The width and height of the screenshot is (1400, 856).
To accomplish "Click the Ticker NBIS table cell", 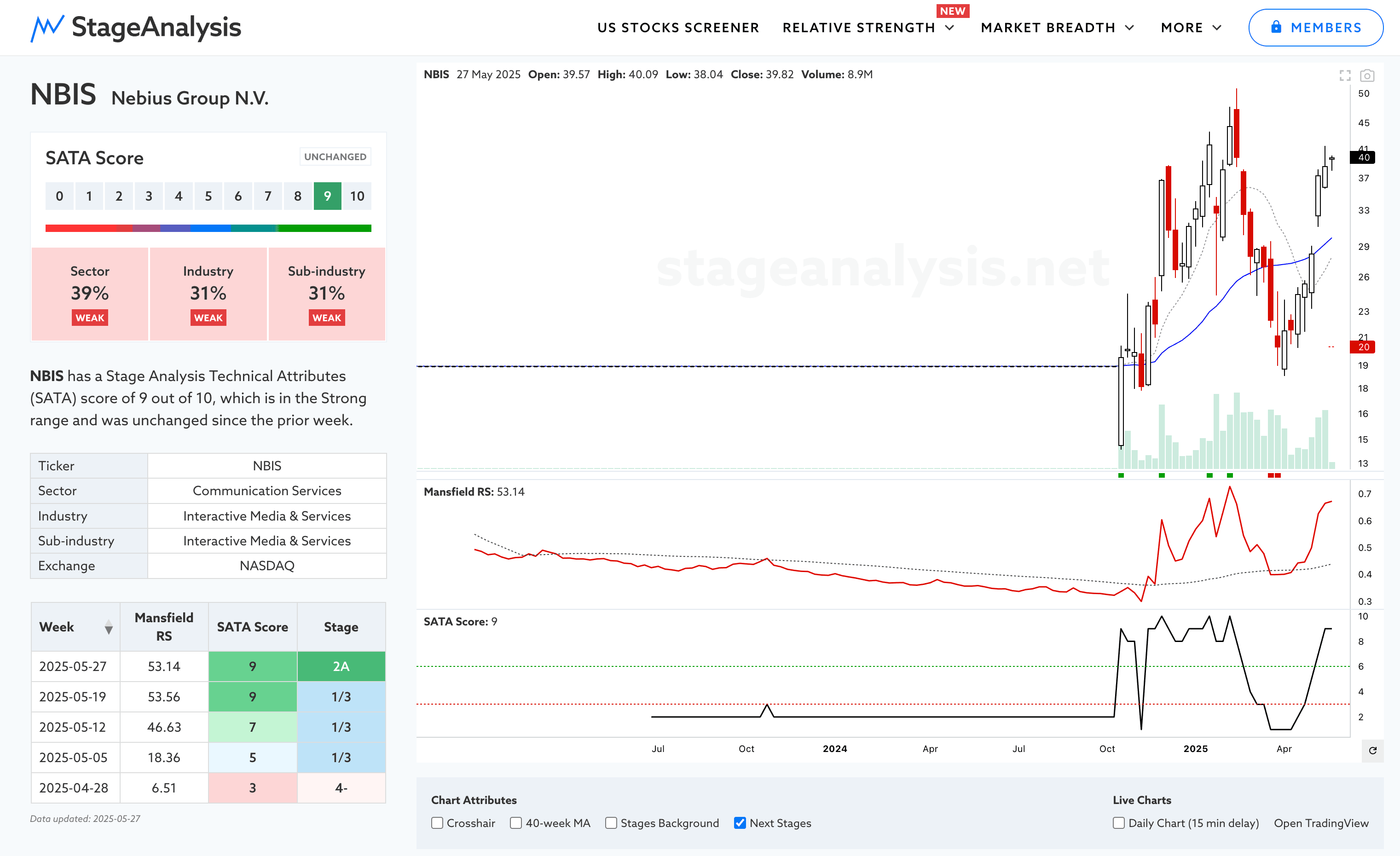I will [267, 466].
